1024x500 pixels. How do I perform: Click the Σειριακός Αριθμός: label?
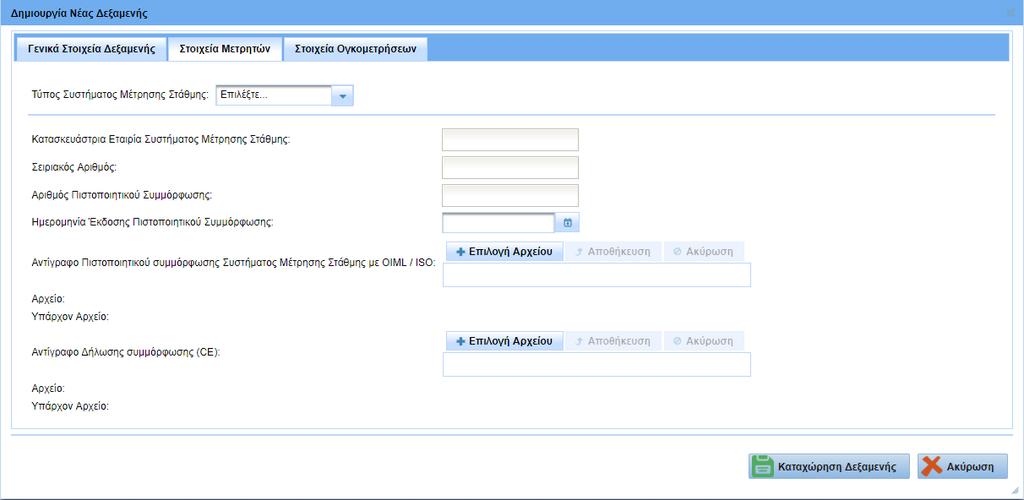(x=74, y=167)
